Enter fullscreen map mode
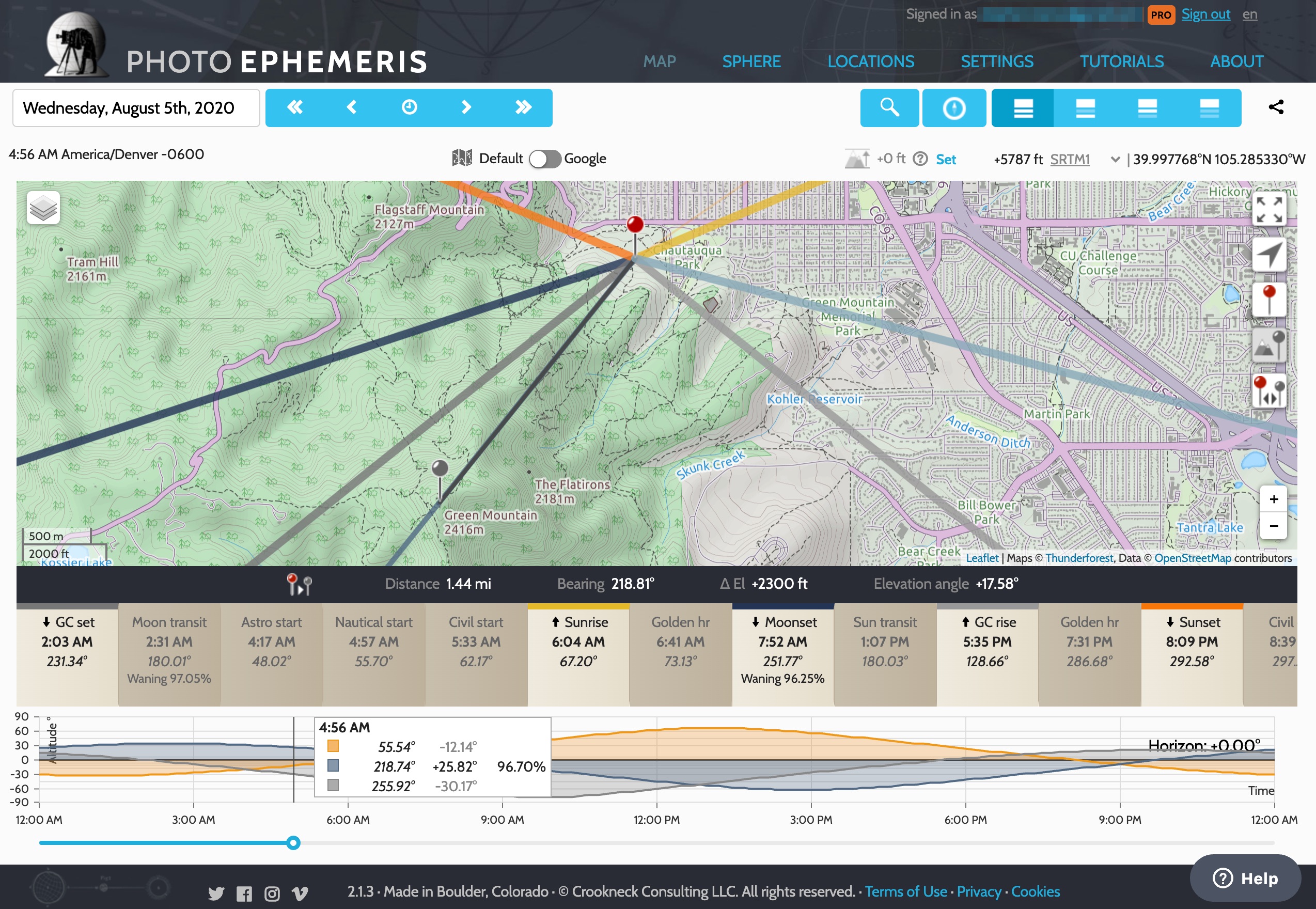Viewport: 1316px width, 909px height. (1270, 210)
